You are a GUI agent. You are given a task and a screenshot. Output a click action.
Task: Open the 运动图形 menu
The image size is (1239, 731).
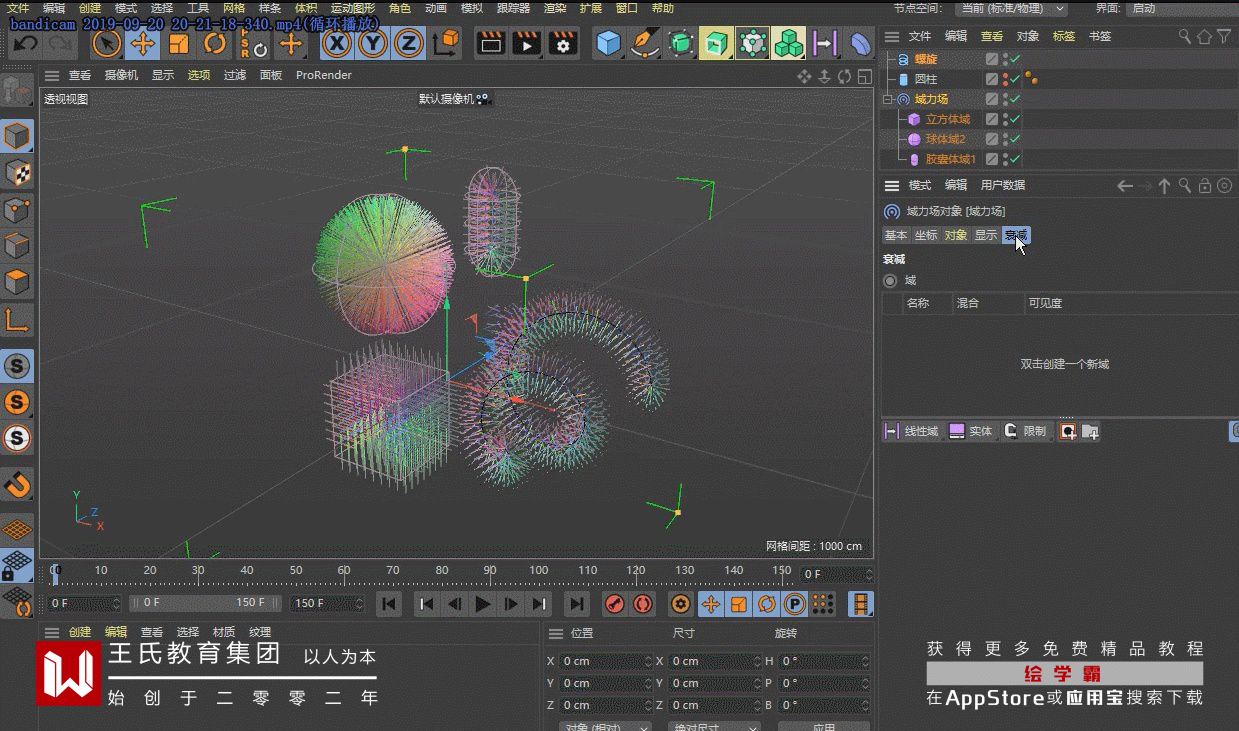pos(353,8)
